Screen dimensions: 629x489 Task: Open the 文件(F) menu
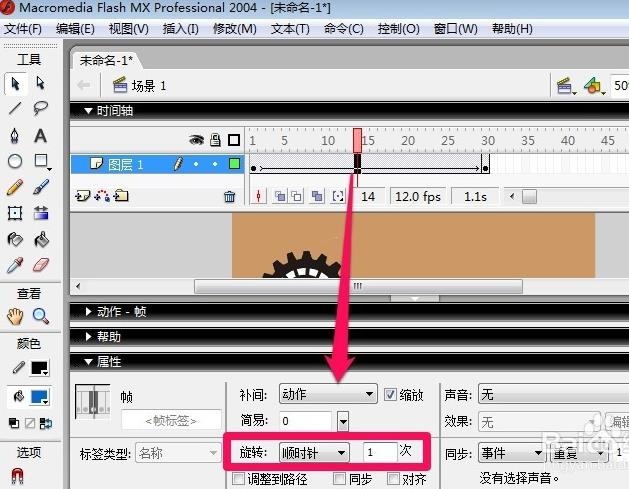[23, 29]
